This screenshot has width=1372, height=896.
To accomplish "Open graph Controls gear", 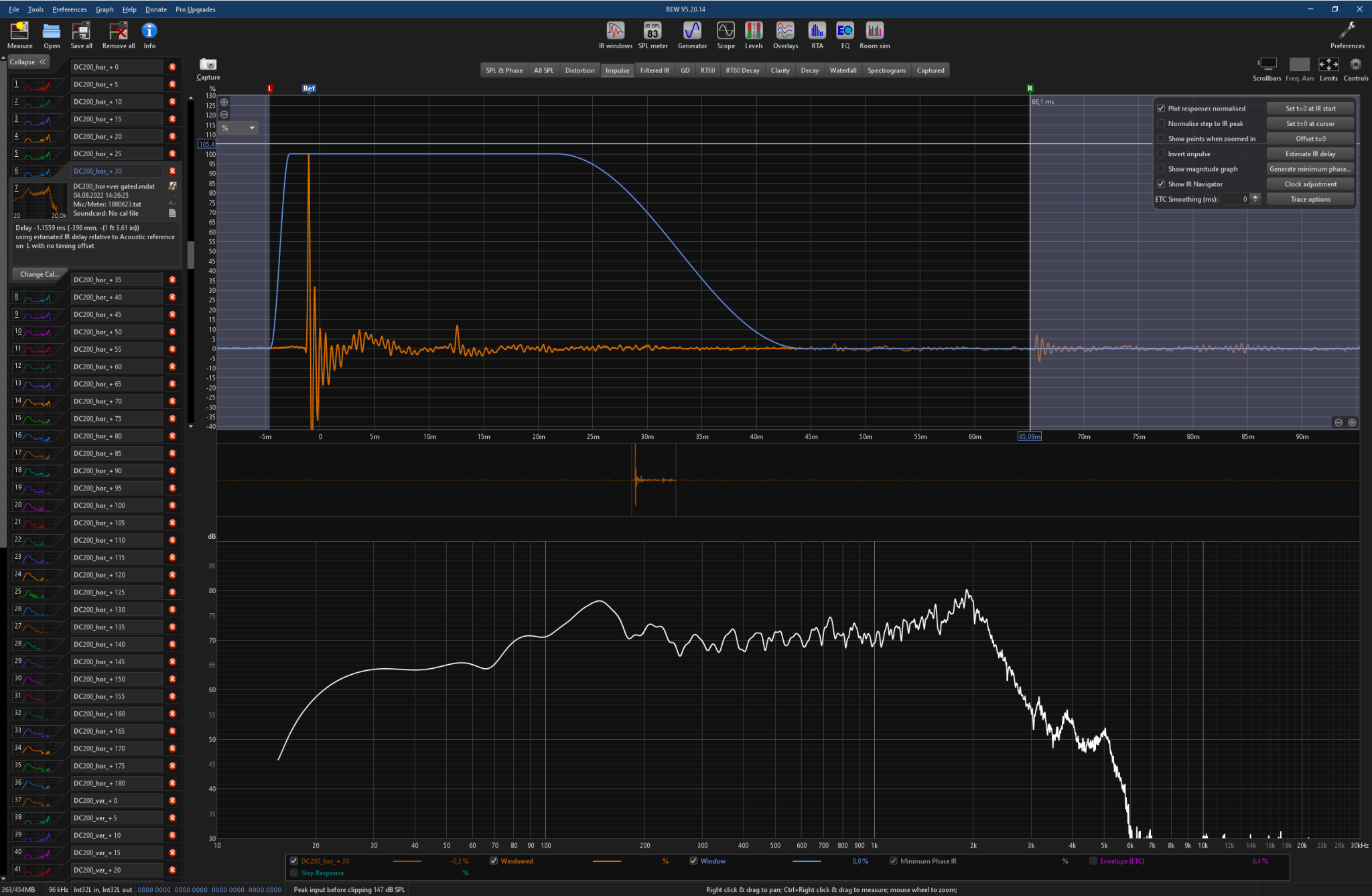I will click(x=1355, y=69).
